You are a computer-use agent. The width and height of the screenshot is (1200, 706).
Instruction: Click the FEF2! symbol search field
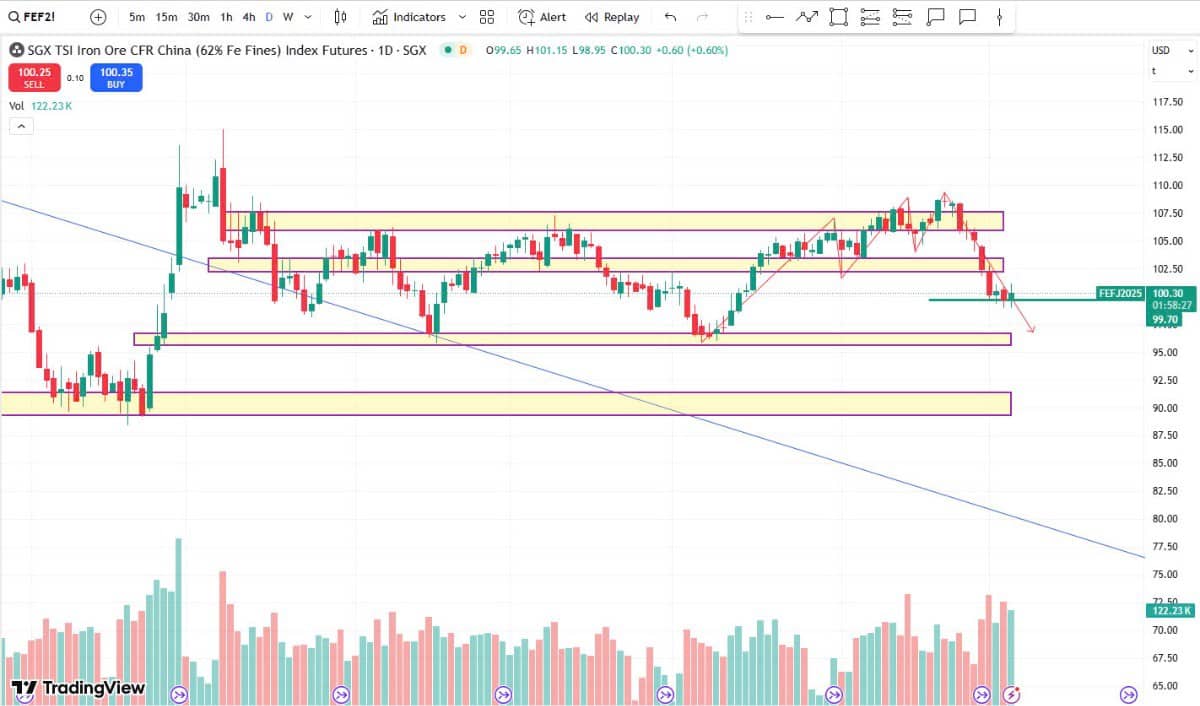pyautogui.click(x=42, y=17)
